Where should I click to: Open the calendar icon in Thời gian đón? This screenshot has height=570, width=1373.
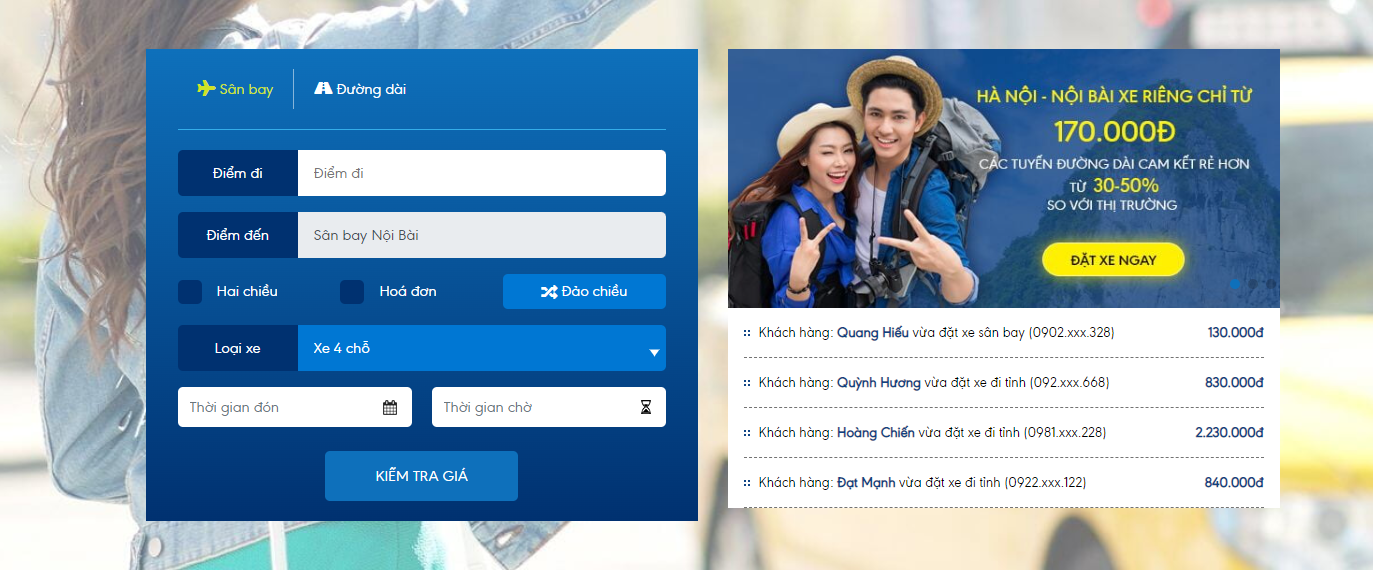pos(390,407)
